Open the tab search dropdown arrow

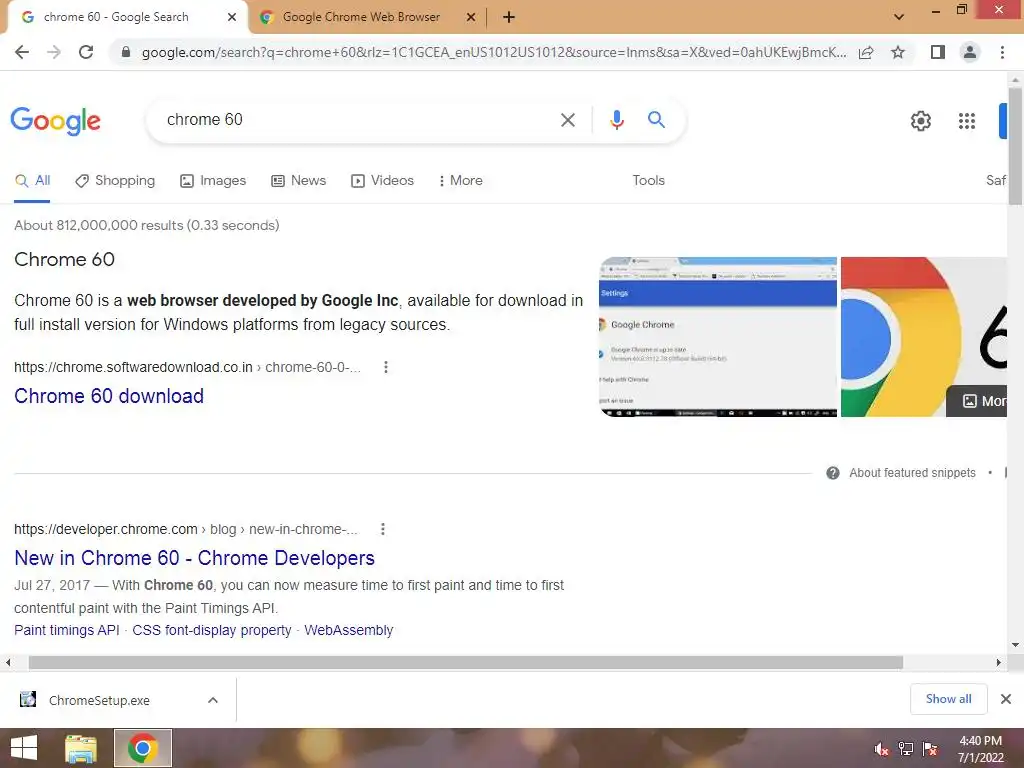click(x=899, y=17)
